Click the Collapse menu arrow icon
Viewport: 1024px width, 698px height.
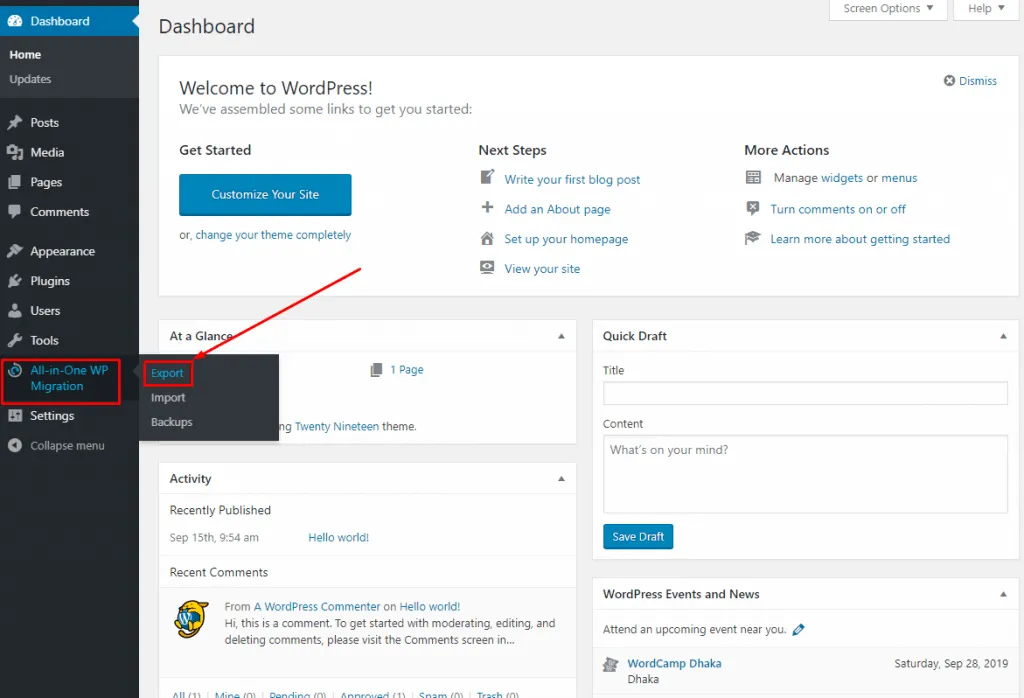point(14,445)
